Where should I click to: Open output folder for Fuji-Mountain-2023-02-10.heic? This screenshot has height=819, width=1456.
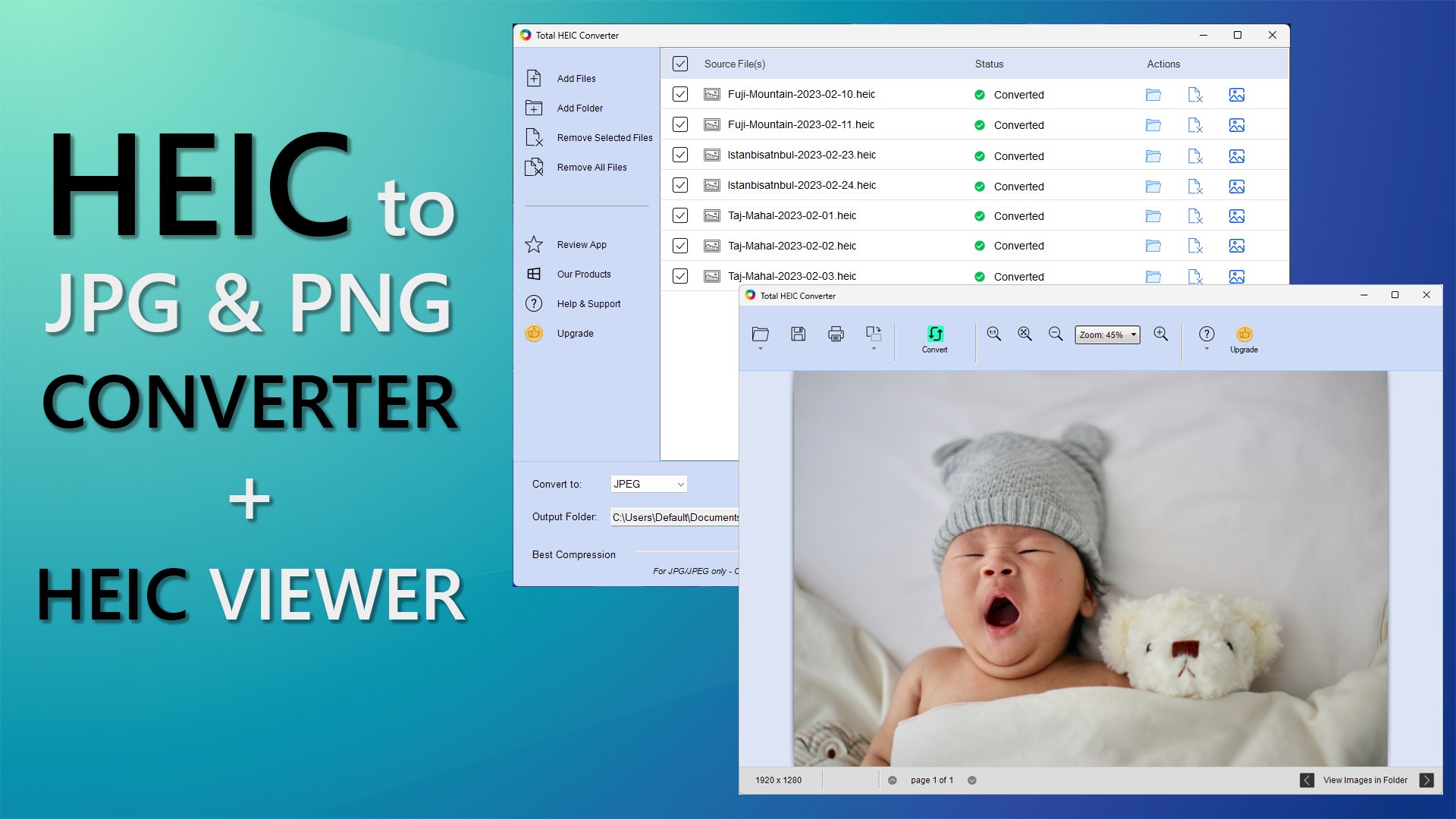pos(1153,95)
